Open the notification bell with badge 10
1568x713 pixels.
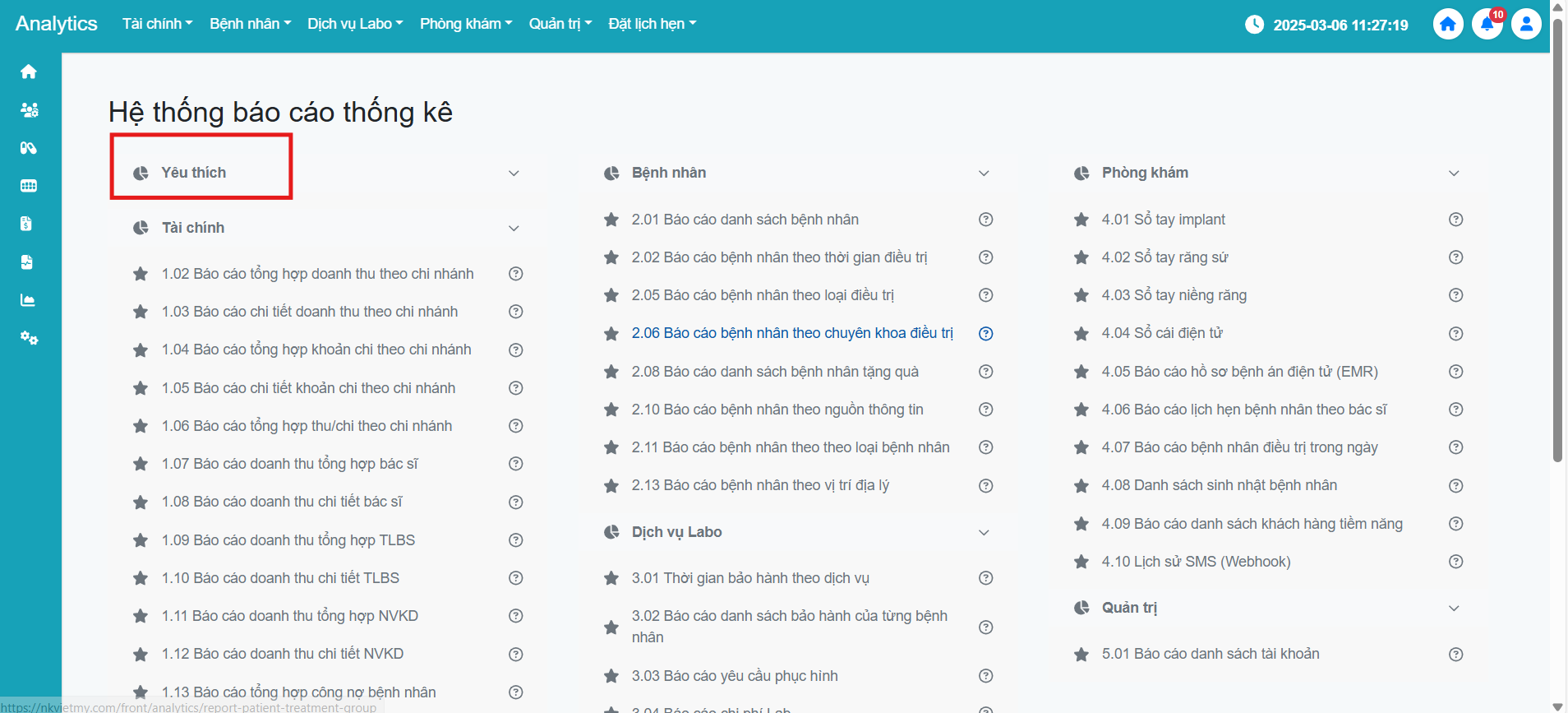[x=1487, y=25]
